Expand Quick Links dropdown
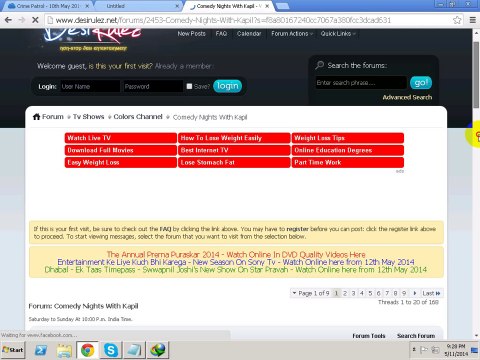This screenshot has height=360, width=480. click(338, 34)
